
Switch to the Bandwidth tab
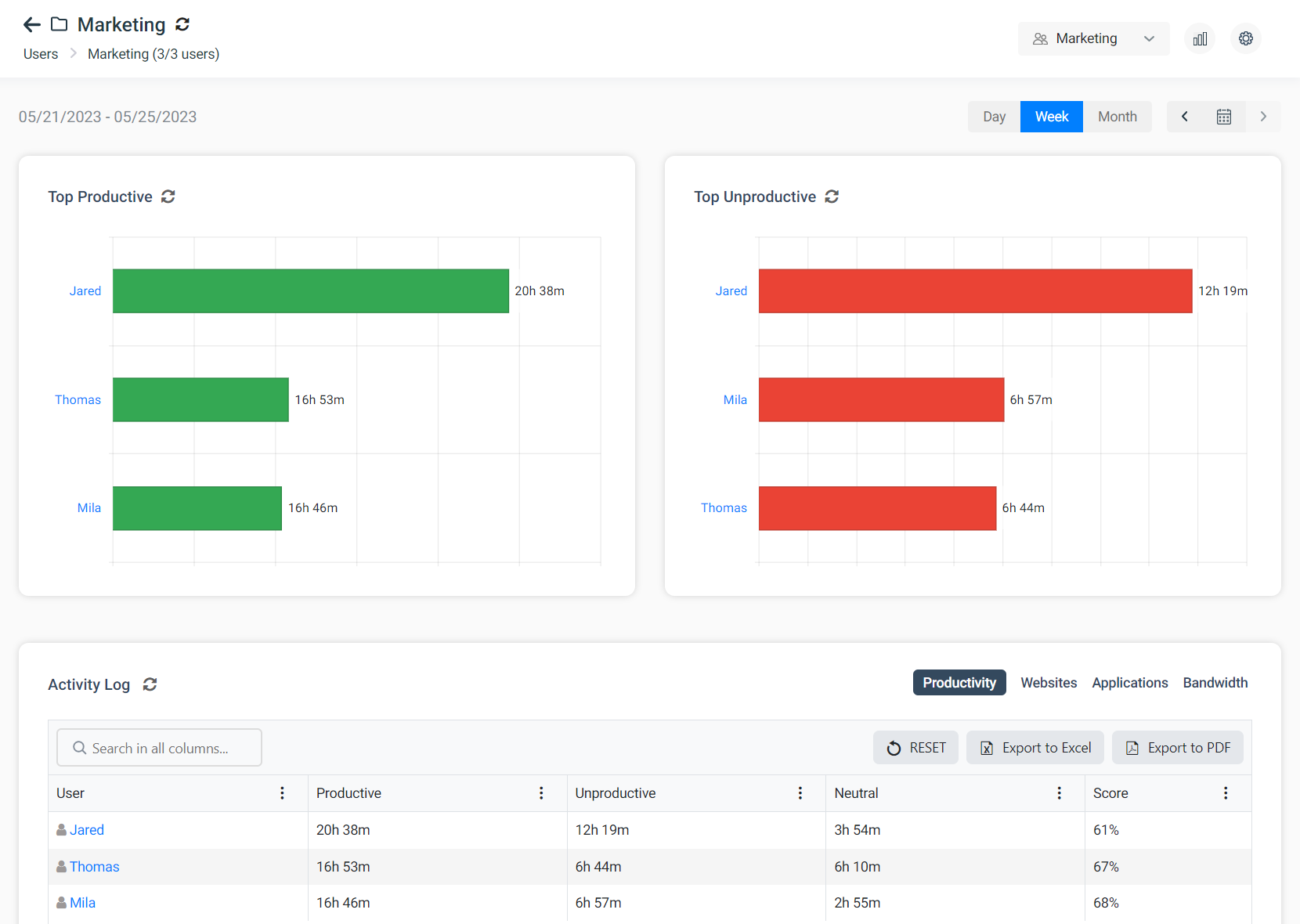pyautogui.click(x=1215, y=683)
